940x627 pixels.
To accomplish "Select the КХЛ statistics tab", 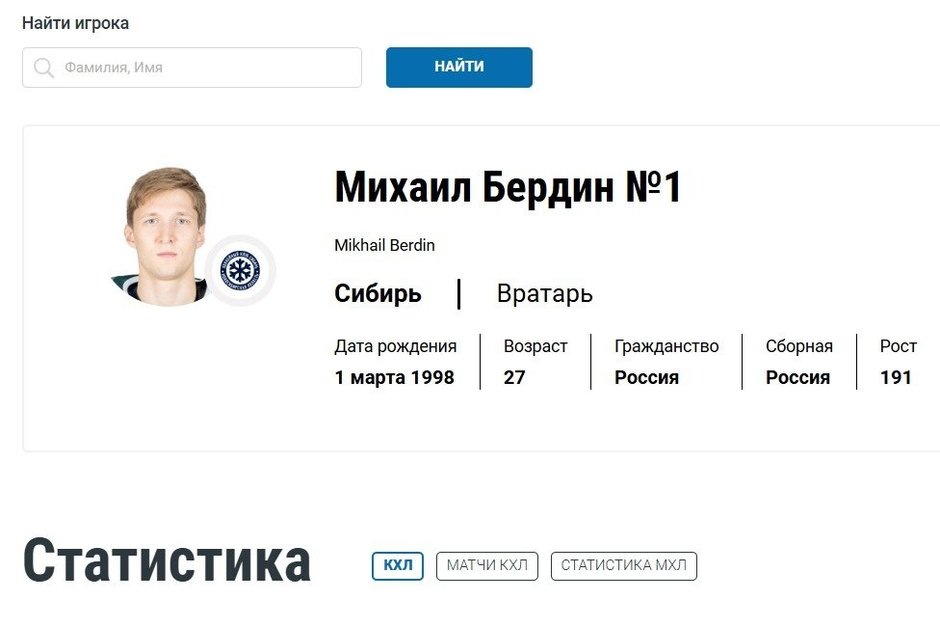I will (397, 565).
